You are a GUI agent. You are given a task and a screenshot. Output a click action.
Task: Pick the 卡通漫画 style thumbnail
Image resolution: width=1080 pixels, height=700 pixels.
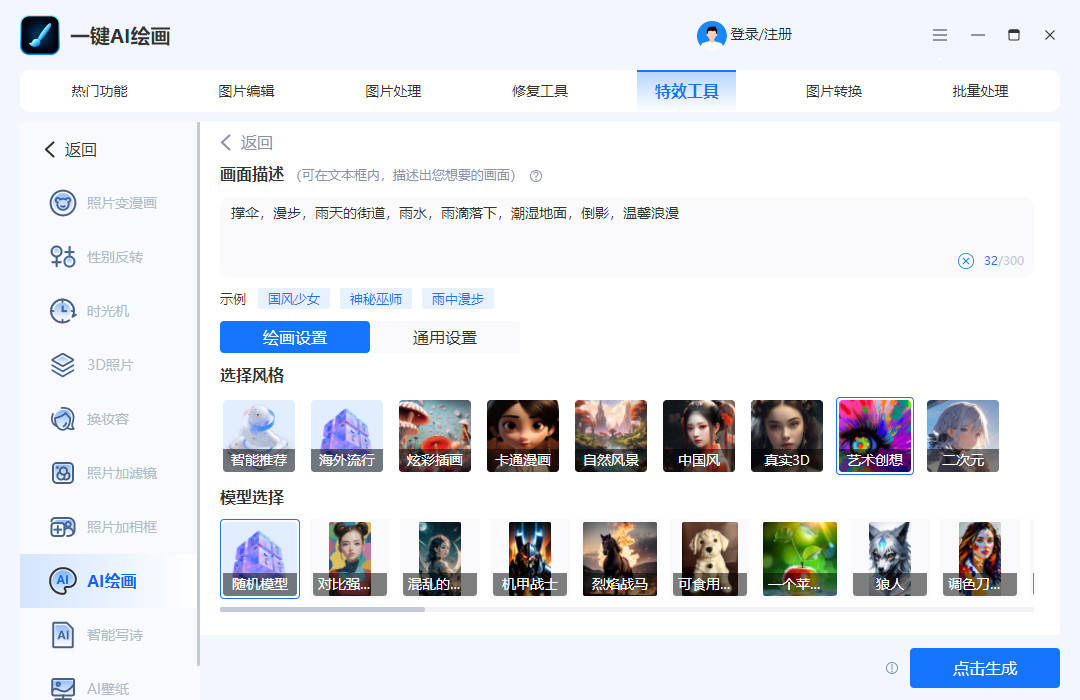pyautogui.click(x=523, y=436)
